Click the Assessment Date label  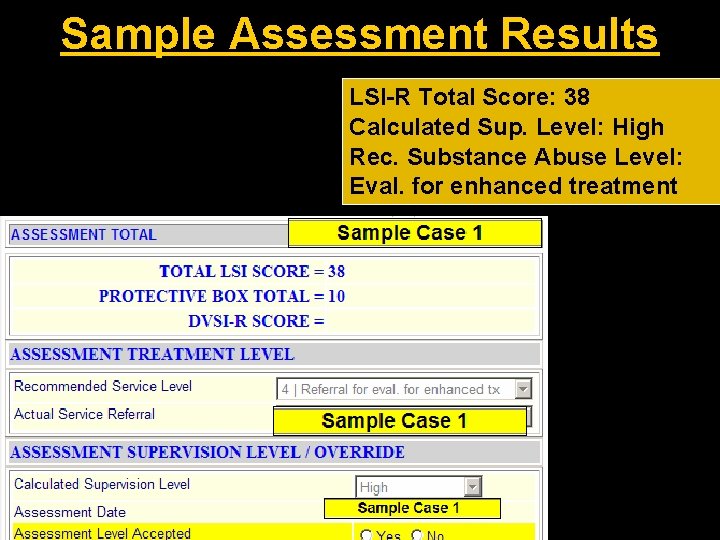pos(70,512)
